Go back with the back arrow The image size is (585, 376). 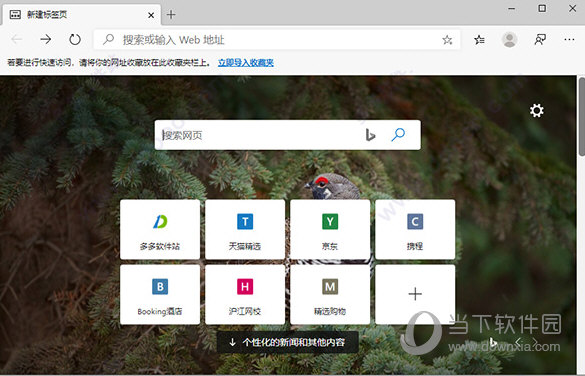click(17, 39)
